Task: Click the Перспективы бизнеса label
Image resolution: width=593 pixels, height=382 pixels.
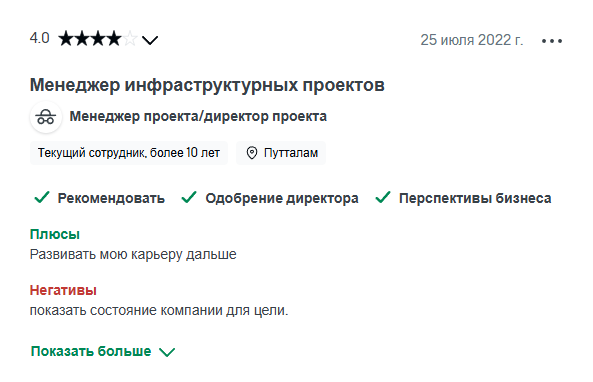Action: 475,198
